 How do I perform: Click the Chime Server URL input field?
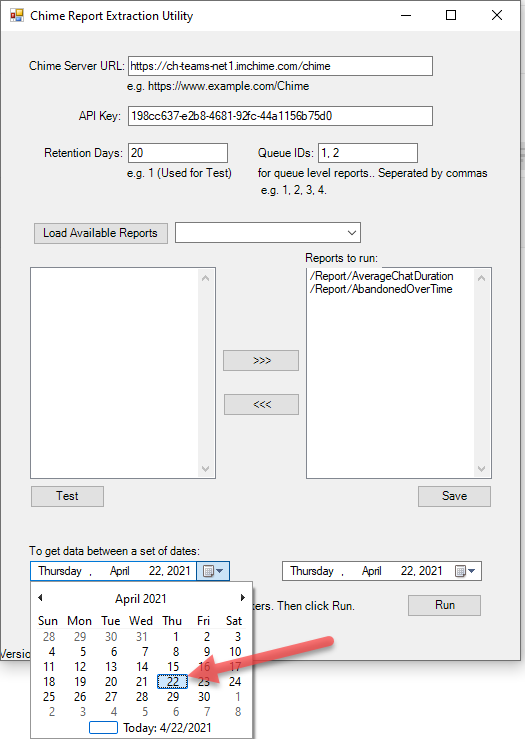coord(280,66)
